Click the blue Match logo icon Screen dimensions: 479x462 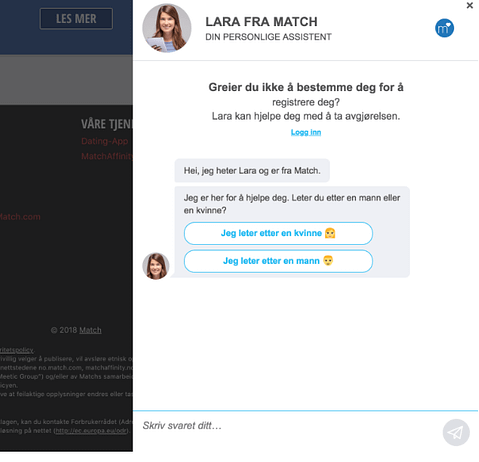click(x=444, y=28)
